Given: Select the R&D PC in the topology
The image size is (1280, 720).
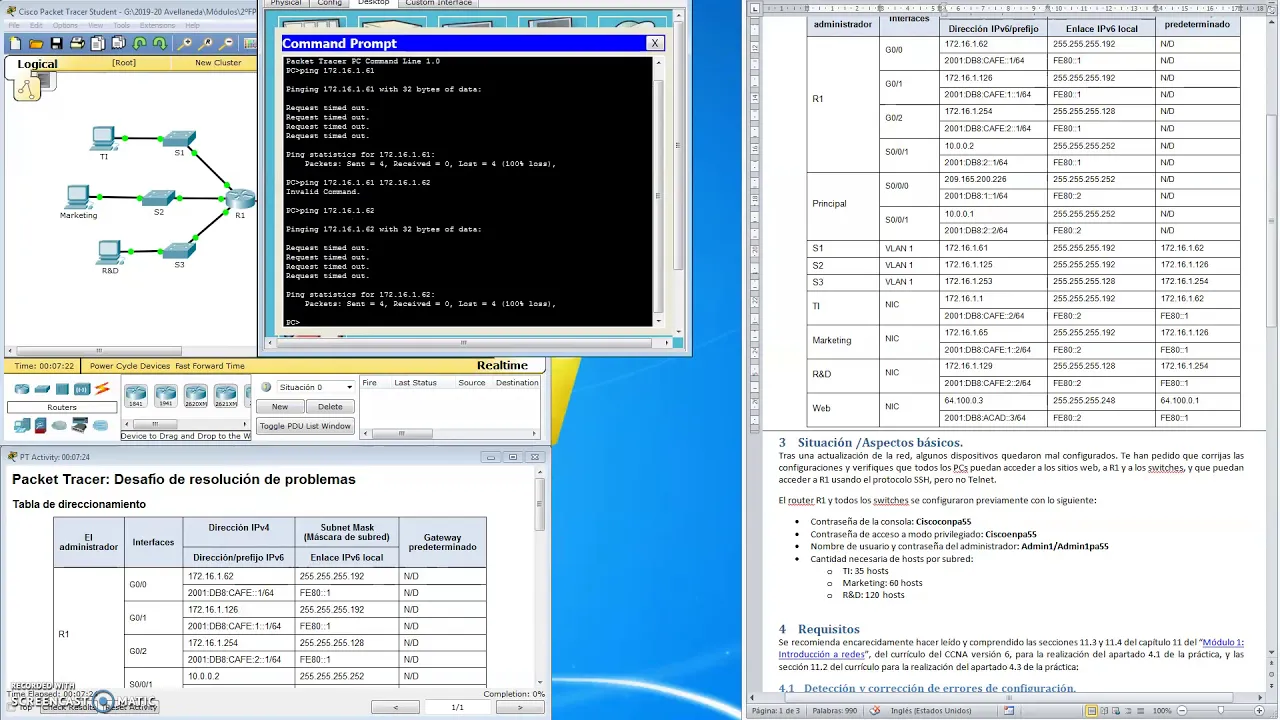Looking at the screenshot, I should pyautogui.click(x=110, y=251).
